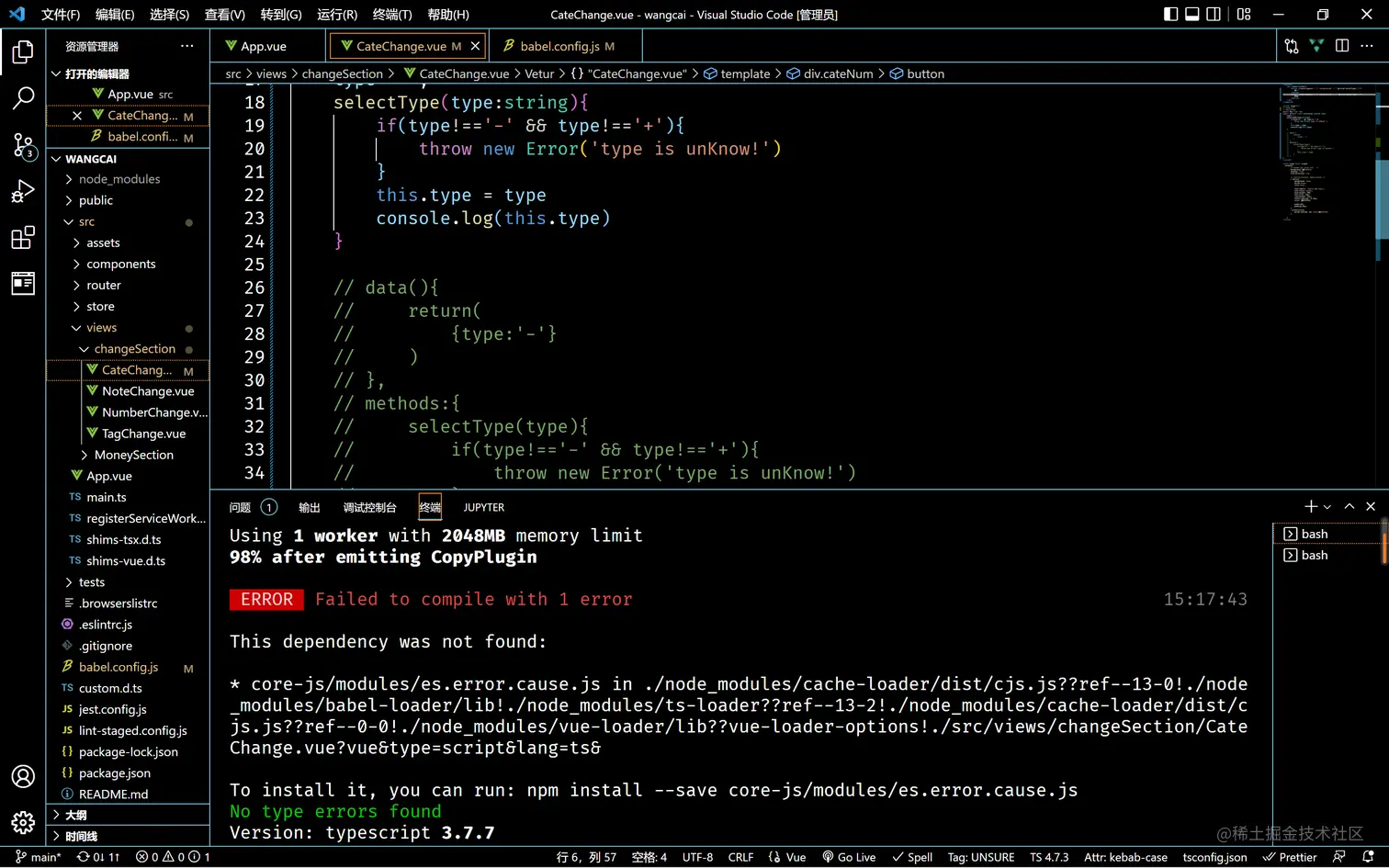
Task: Open Explorer's more actions ellipsis menu
Action: tap(187, 46)
